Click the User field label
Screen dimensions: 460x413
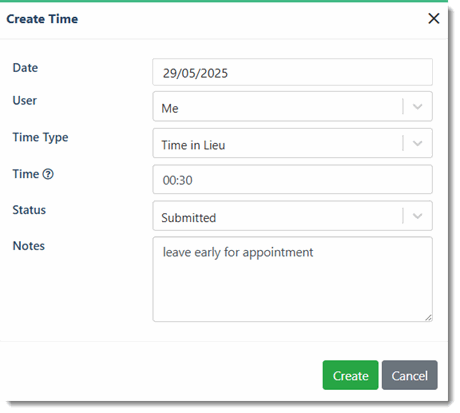(x=25, y=100)
